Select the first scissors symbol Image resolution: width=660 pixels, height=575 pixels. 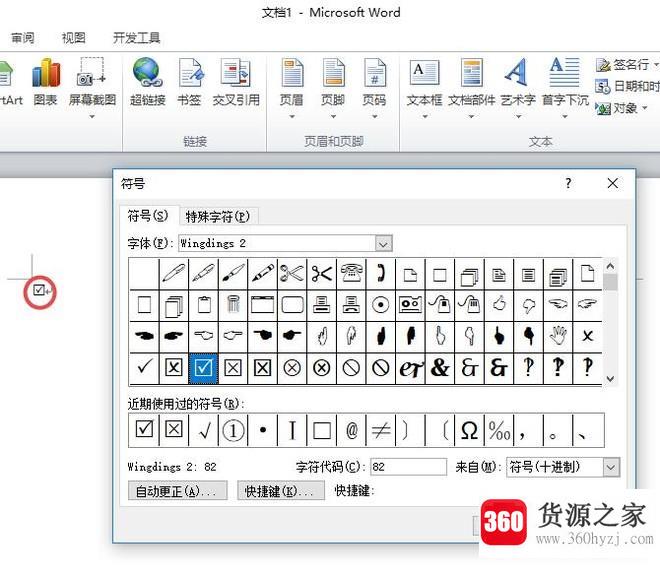point(292,274)
